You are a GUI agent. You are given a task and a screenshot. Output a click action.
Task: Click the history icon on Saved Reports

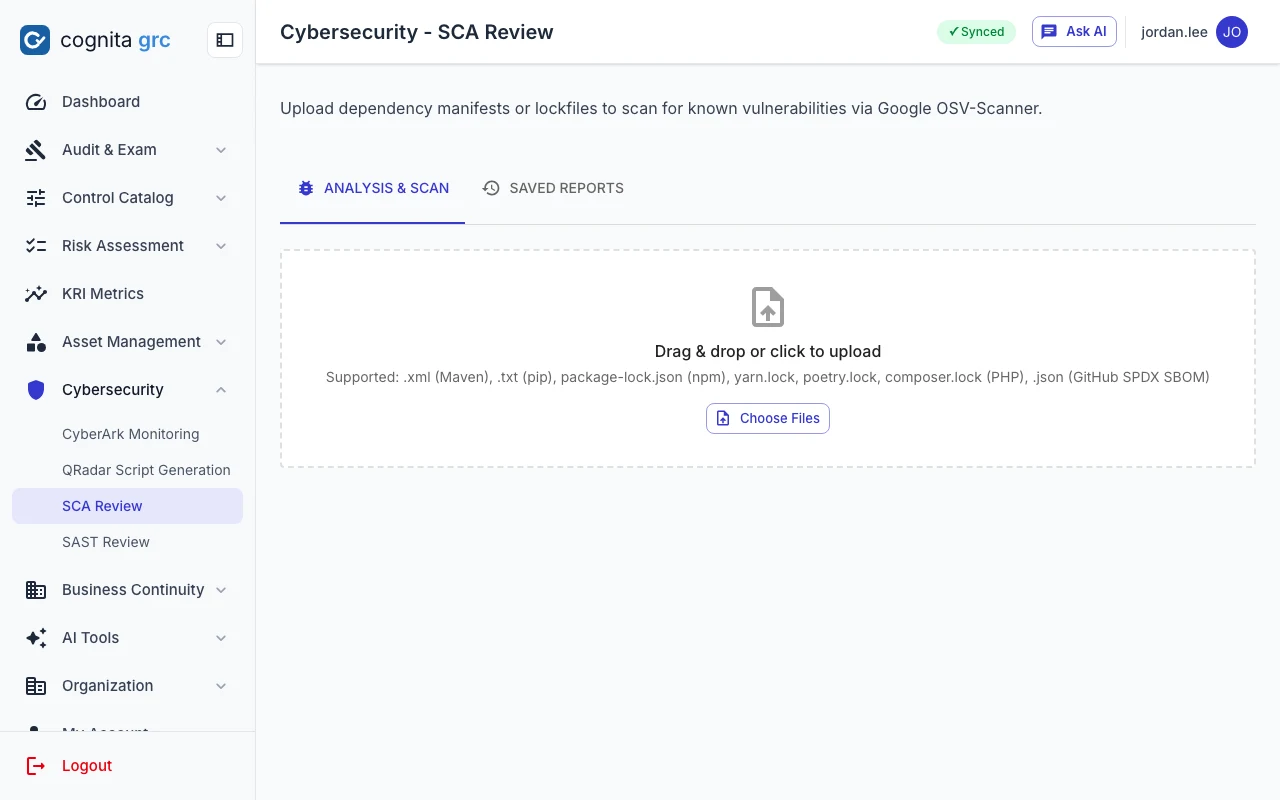[491, 188]
